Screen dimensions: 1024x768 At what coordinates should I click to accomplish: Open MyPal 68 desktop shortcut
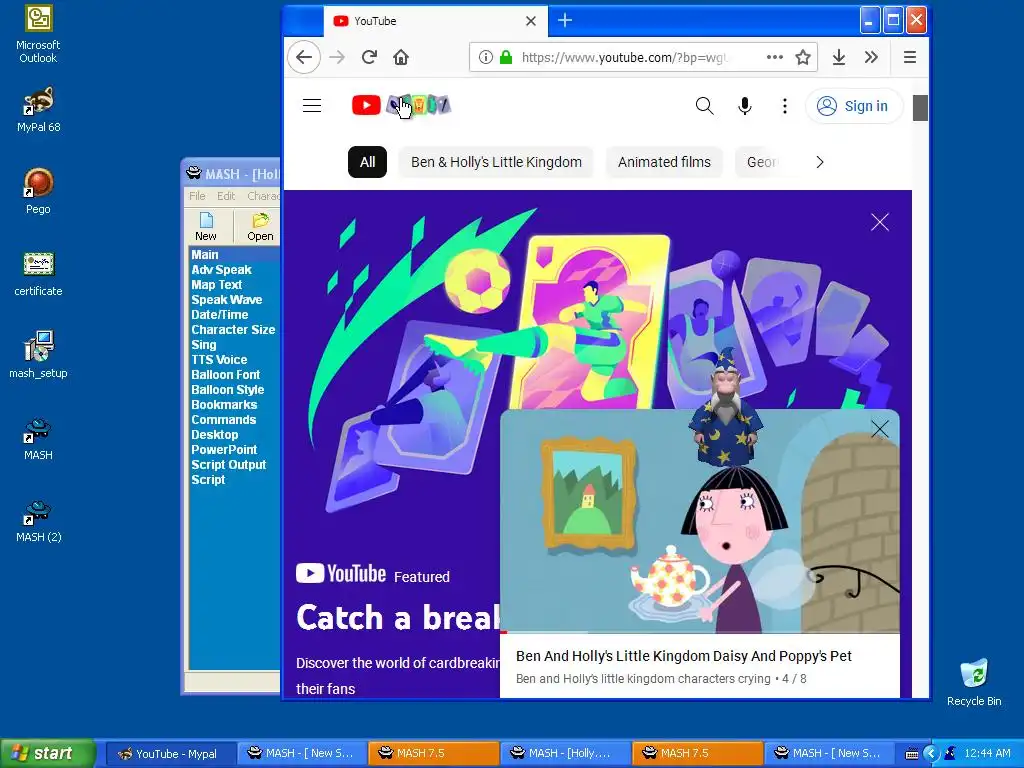[x=38, y=110]
